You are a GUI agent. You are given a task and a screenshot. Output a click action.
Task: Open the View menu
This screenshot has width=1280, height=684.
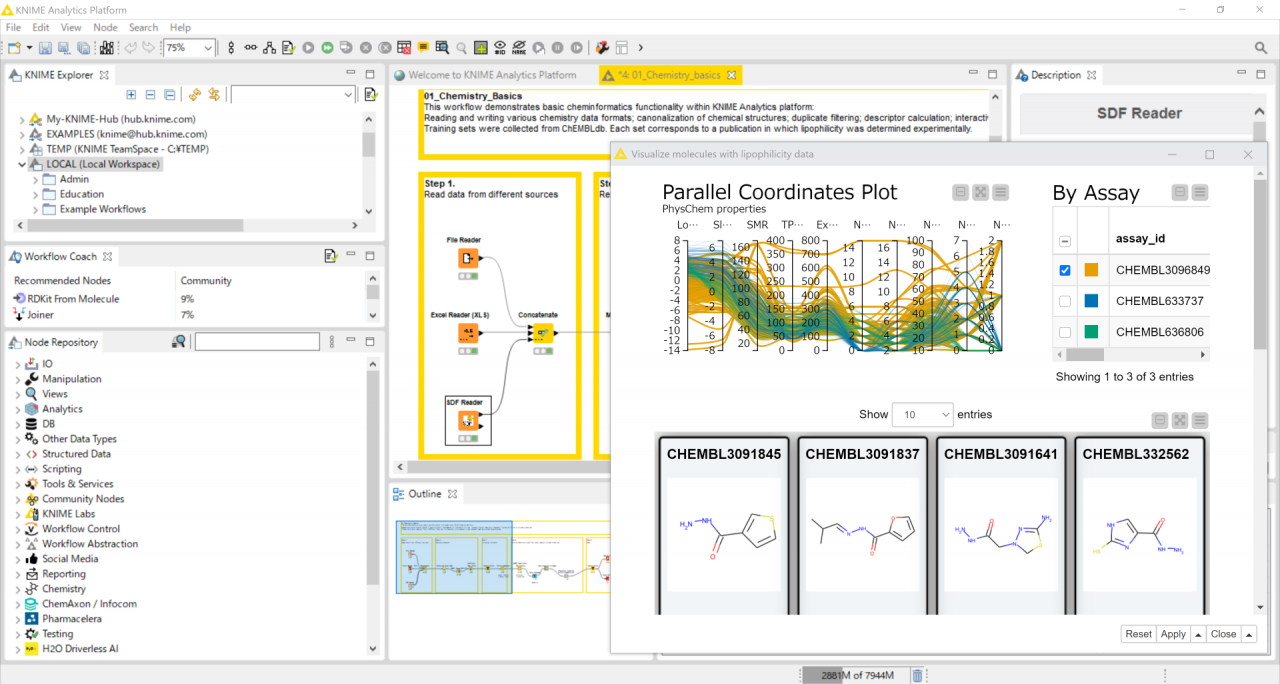point(71,28)
